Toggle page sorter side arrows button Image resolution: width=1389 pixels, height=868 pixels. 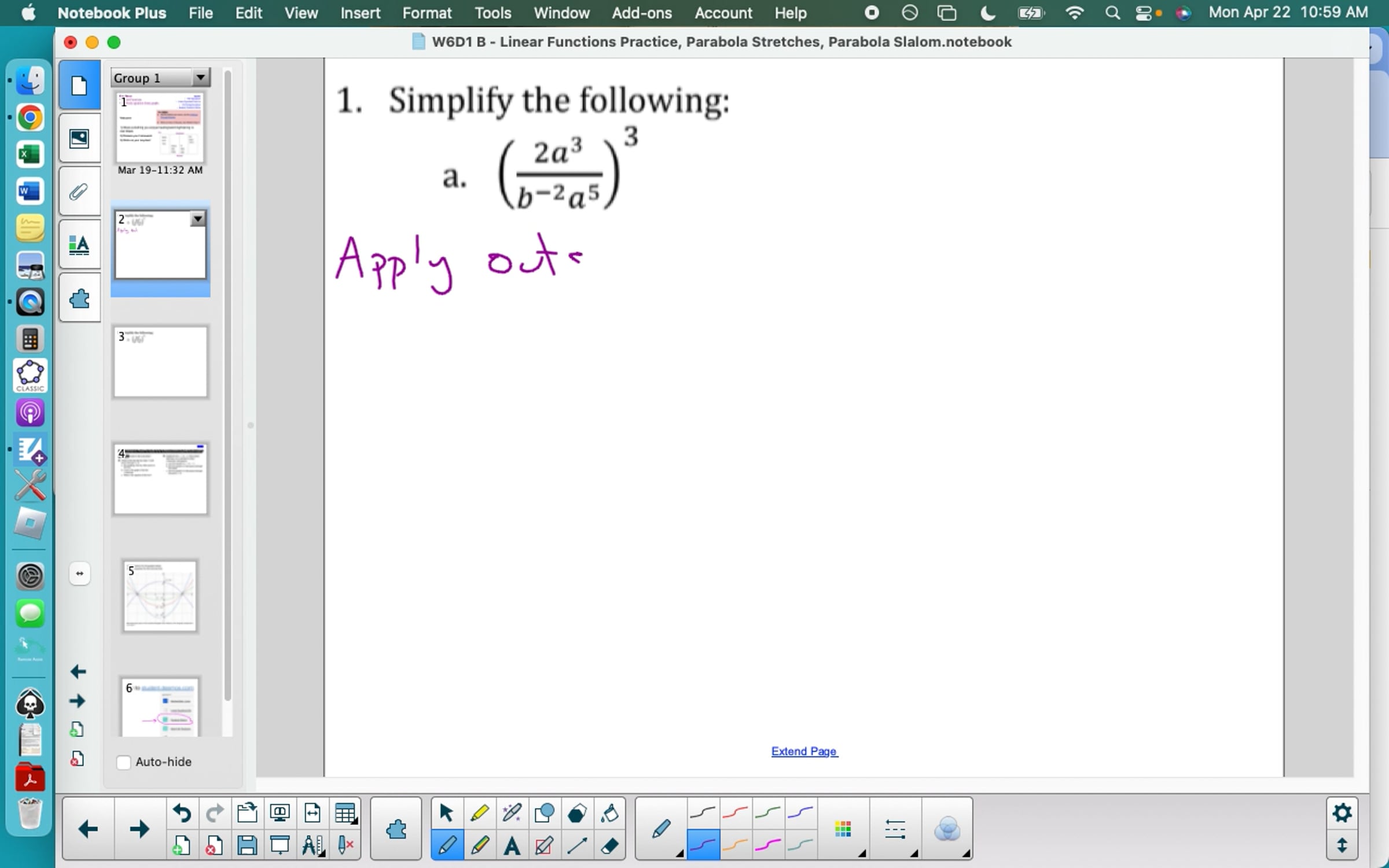pos(79,573)
